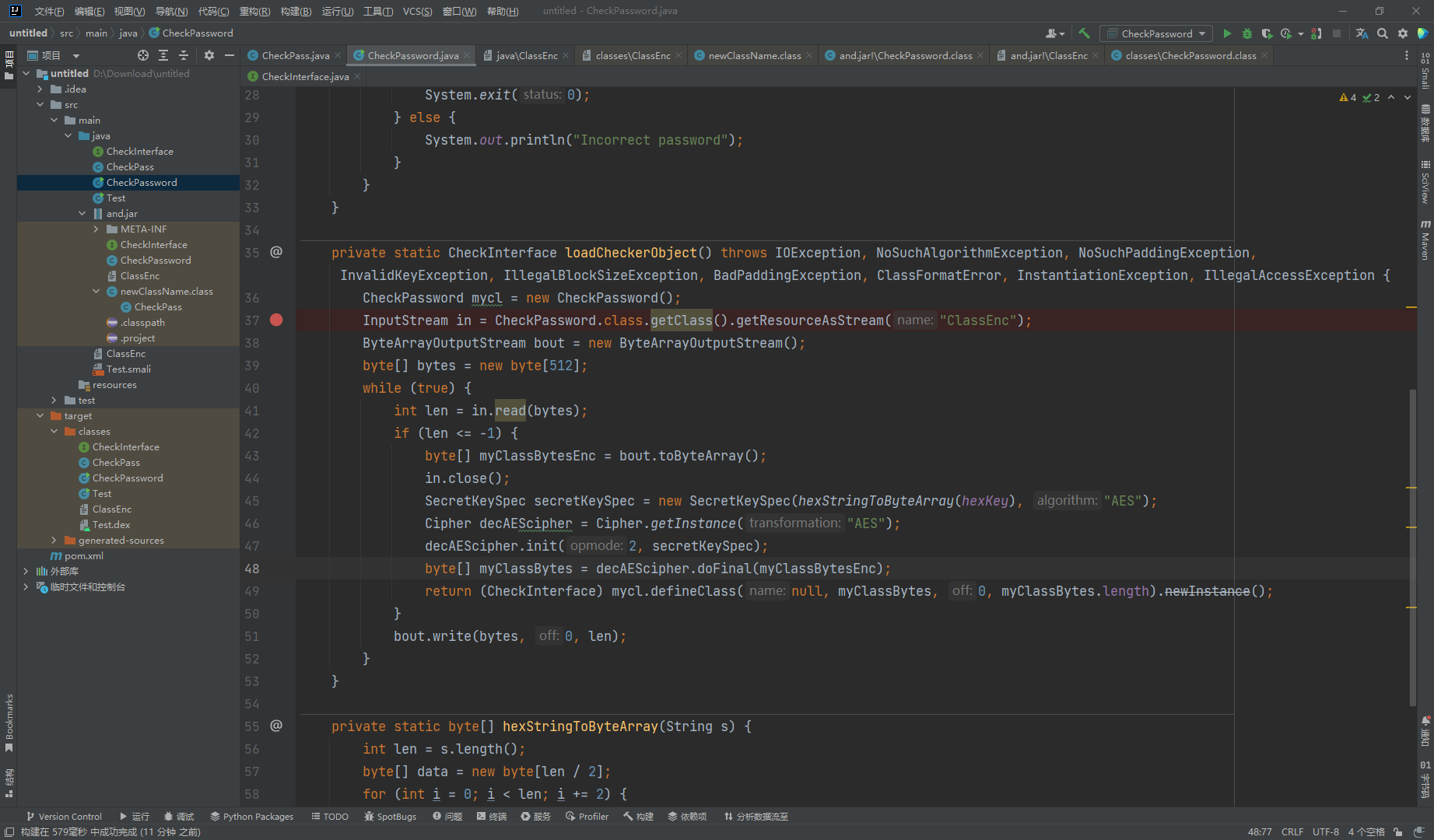
Task: Open SpotBugs tool window
Action: tap(390, 817)
